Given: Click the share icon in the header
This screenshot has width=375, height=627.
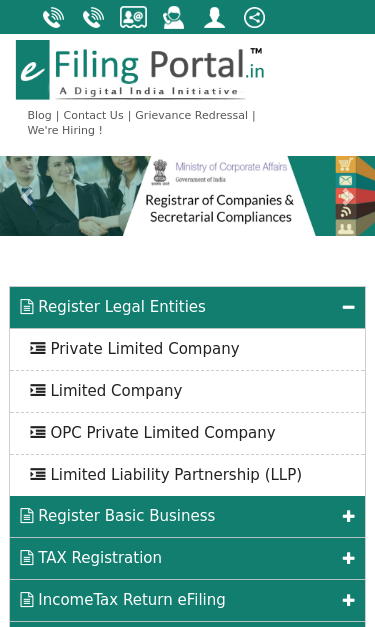Looking at the screenshot, I should point(254,18).
